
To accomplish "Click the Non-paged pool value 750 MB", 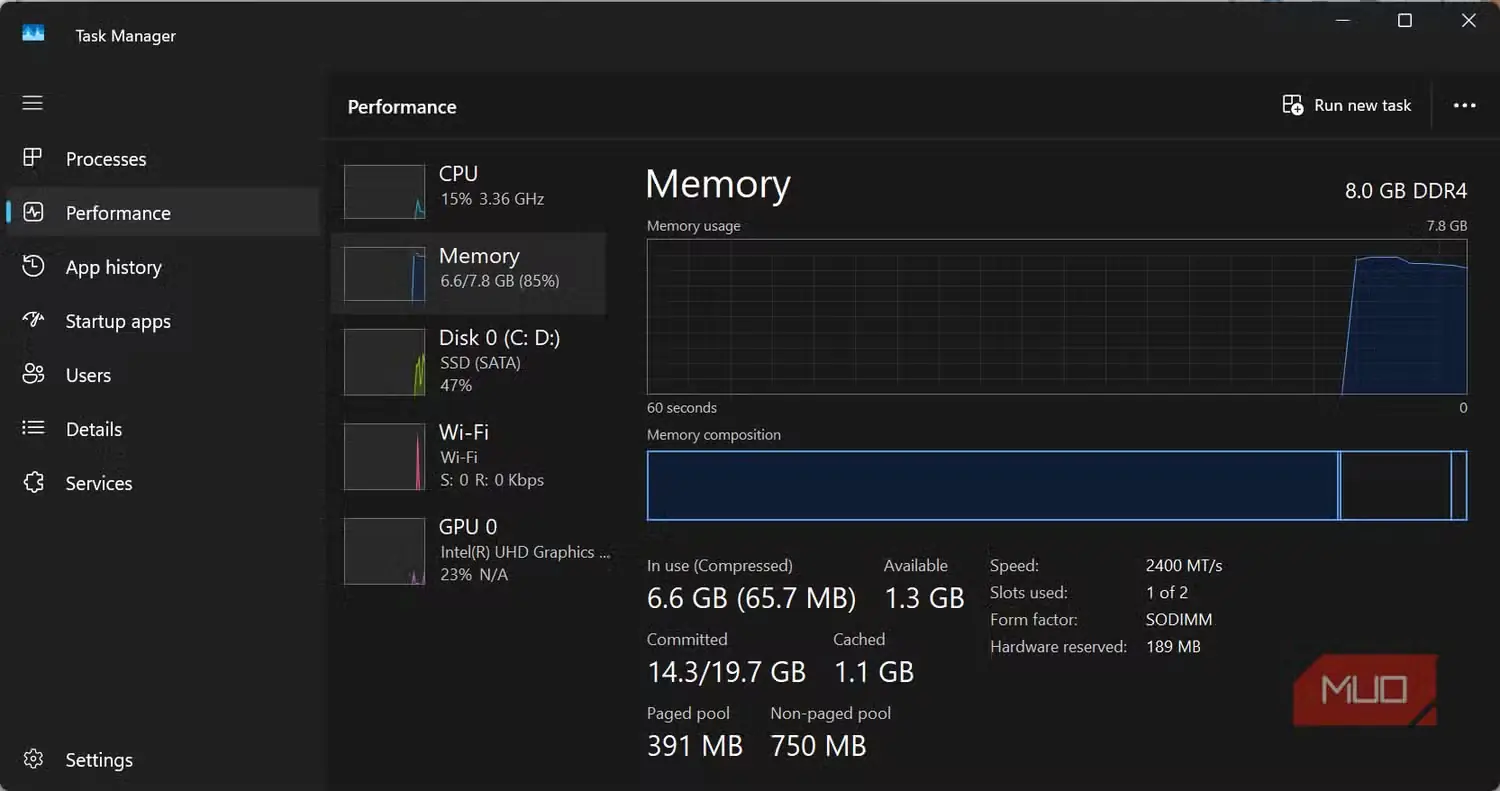I will pyautogui.click(x=818, y=746).
